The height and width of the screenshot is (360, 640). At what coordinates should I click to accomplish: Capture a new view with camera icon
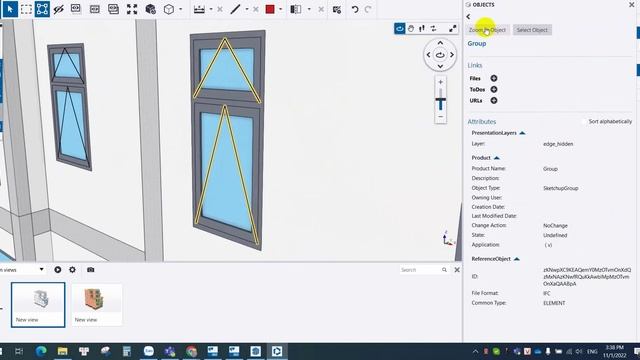[x=91, y=270]
